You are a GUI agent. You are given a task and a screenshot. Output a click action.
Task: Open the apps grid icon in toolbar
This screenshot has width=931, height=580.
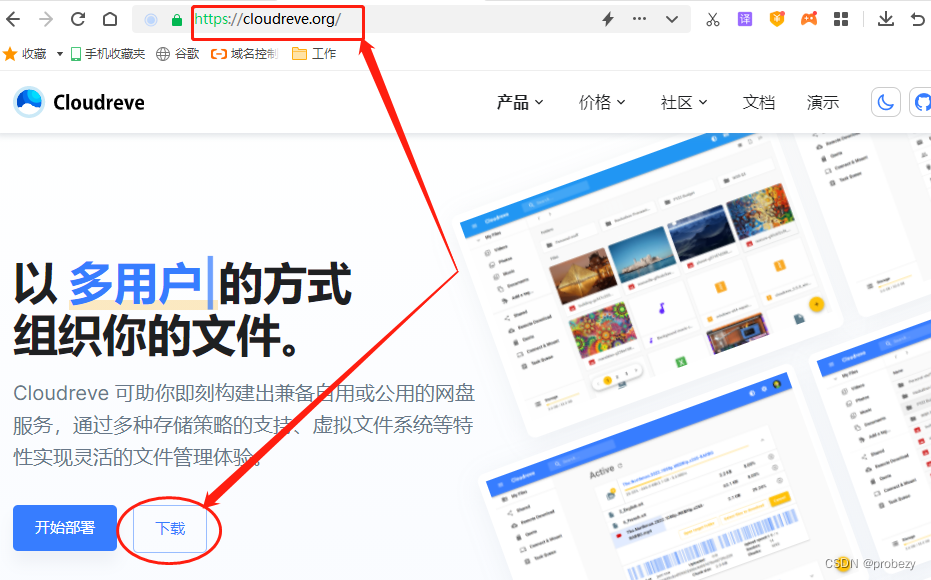[x=843, y=19]
